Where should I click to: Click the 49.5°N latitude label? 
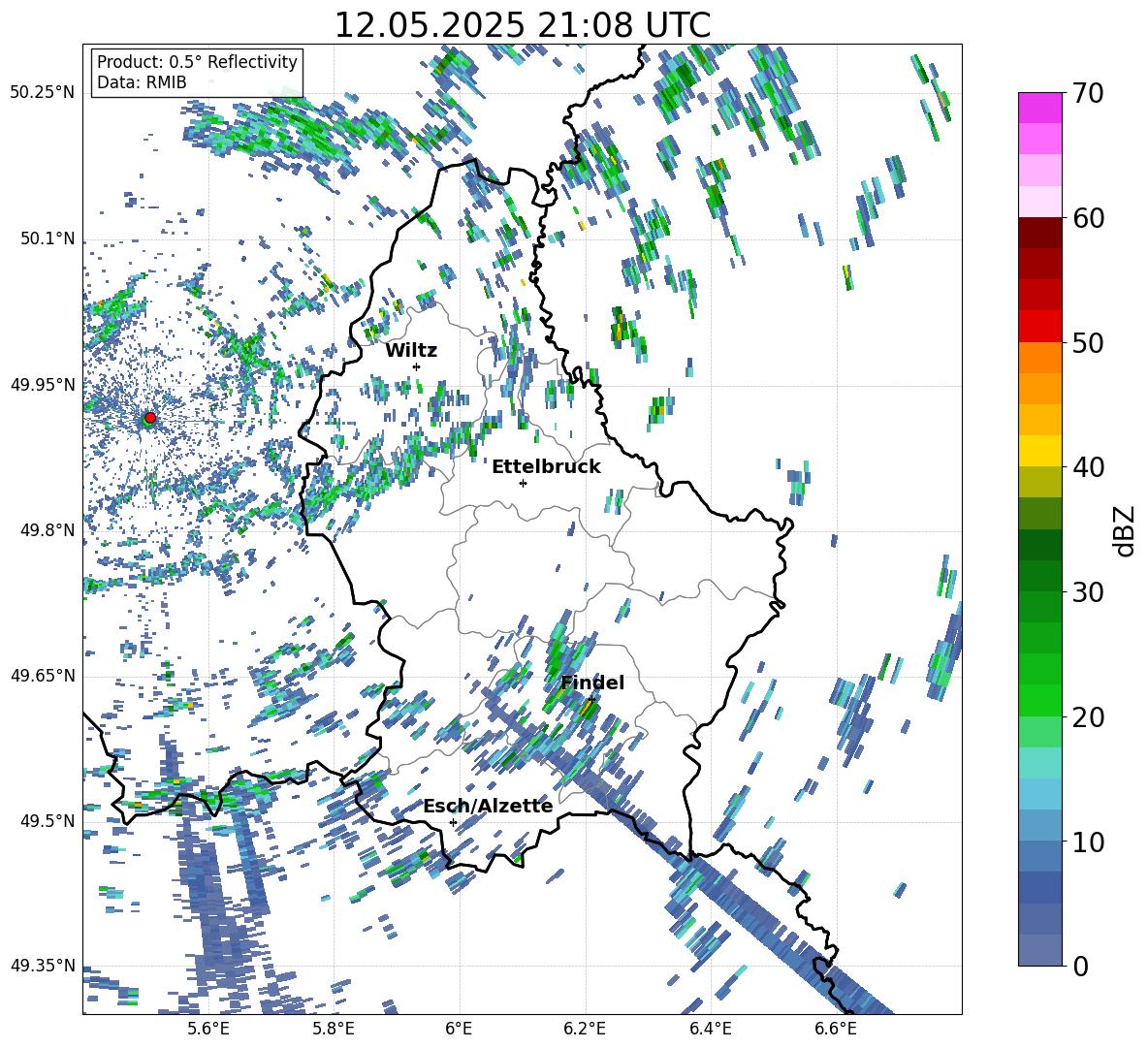pos(48,821)
